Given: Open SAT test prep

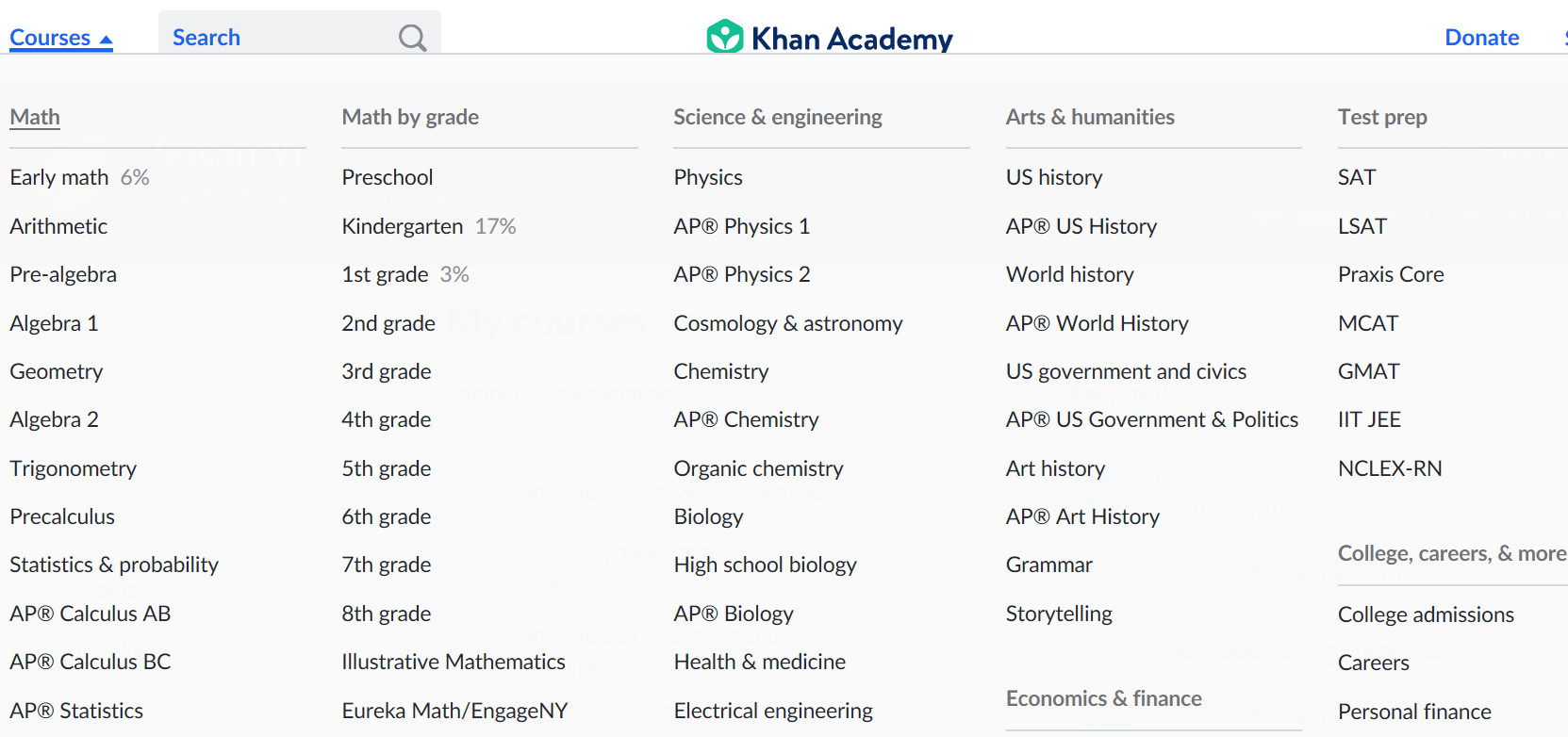Looking at the screenshot, I should click(1356, 177).
